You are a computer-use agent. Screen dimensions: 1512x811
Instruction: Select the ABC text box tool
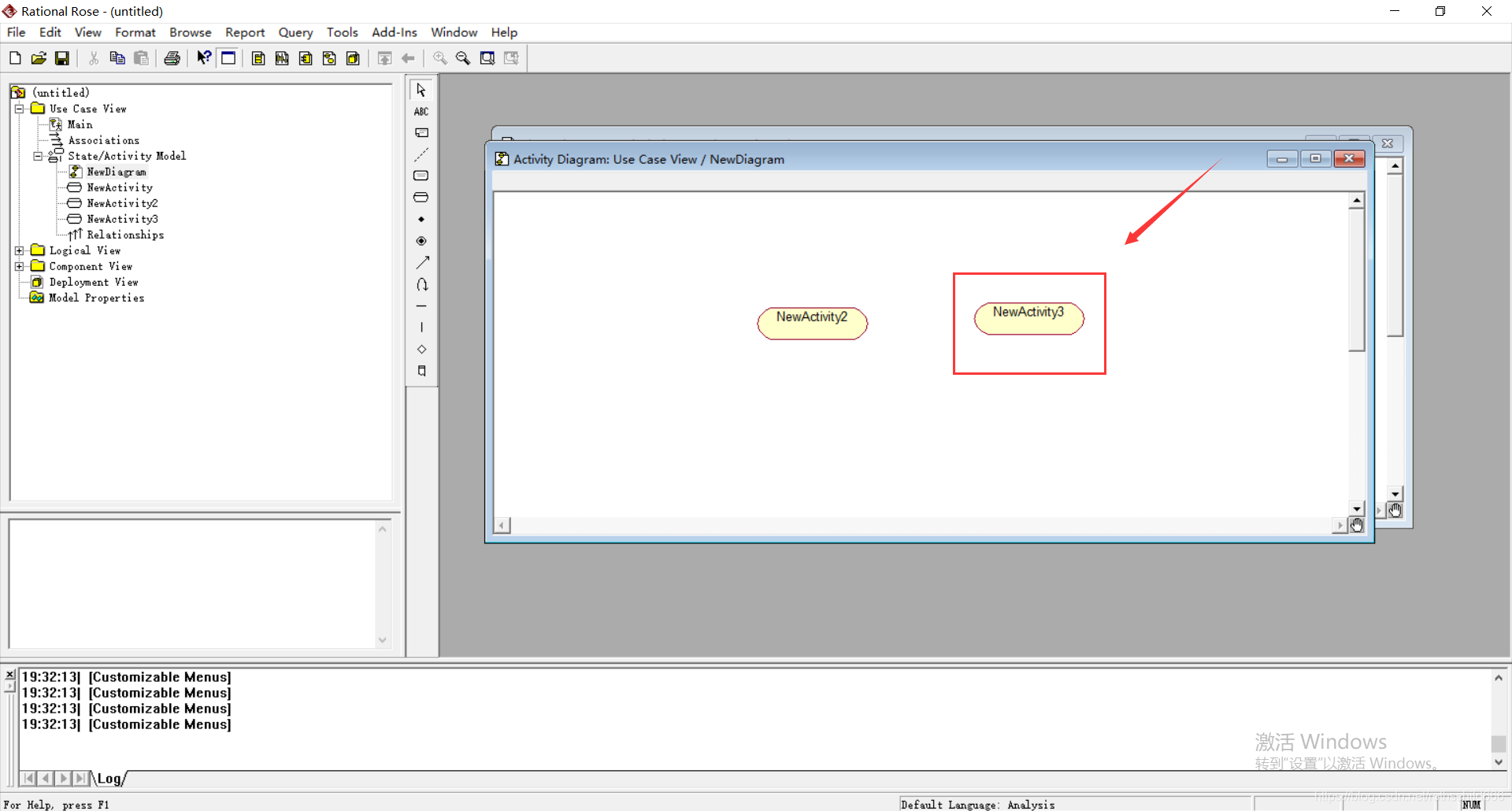421,112
